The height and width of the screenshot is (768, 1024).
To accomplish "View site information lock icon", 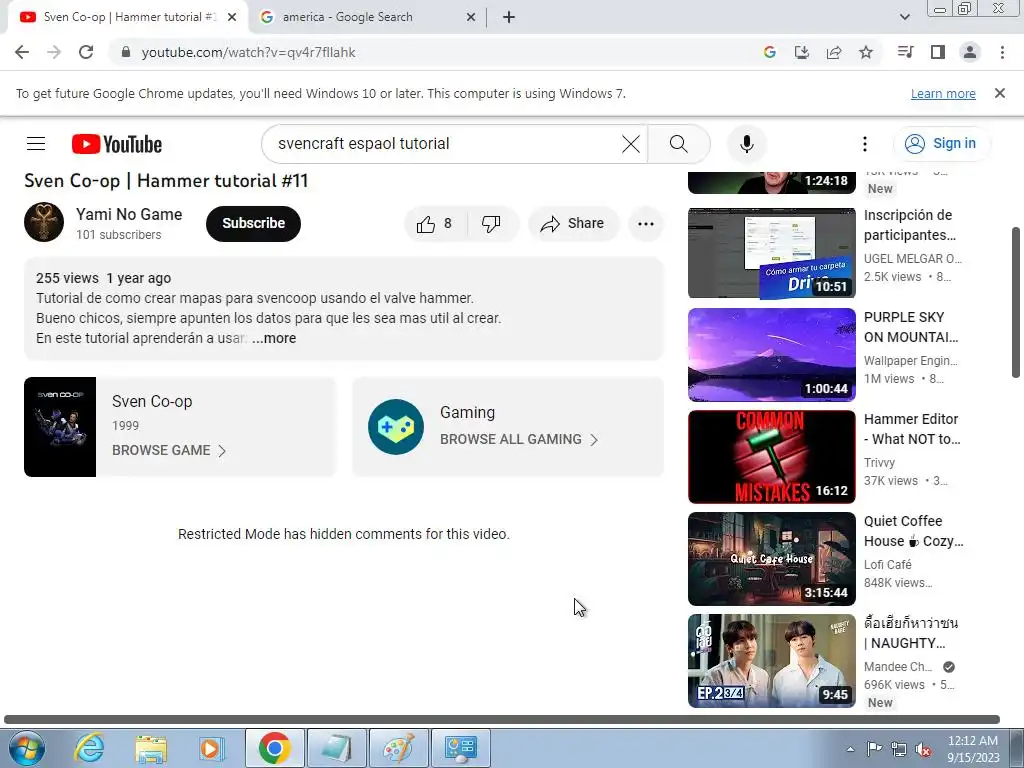I will click(x=126, y=52).
